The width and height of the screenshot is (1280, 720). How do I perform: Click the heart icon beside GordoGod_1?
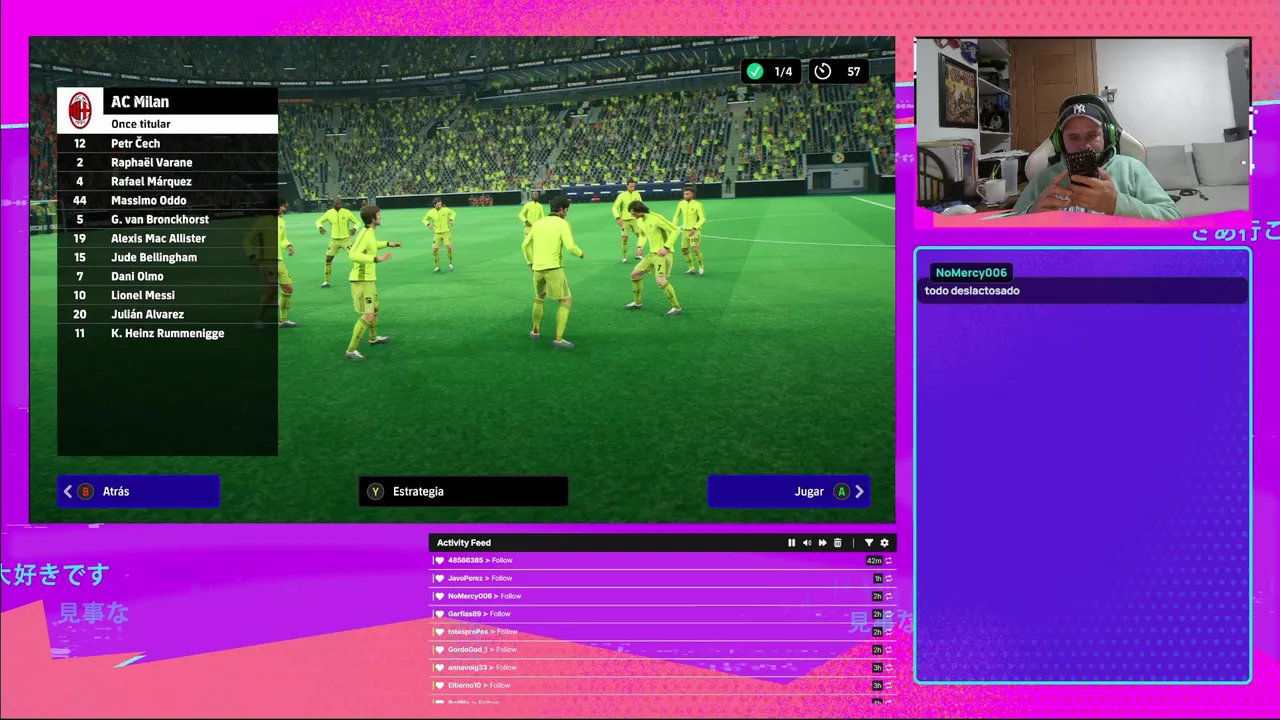(439, 650)
